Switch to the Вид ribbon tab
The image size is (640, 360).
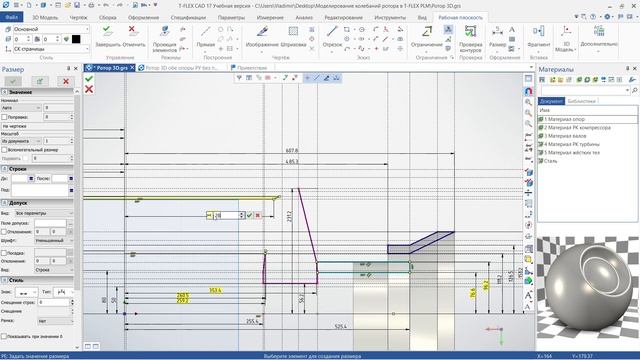click(422, 18)
